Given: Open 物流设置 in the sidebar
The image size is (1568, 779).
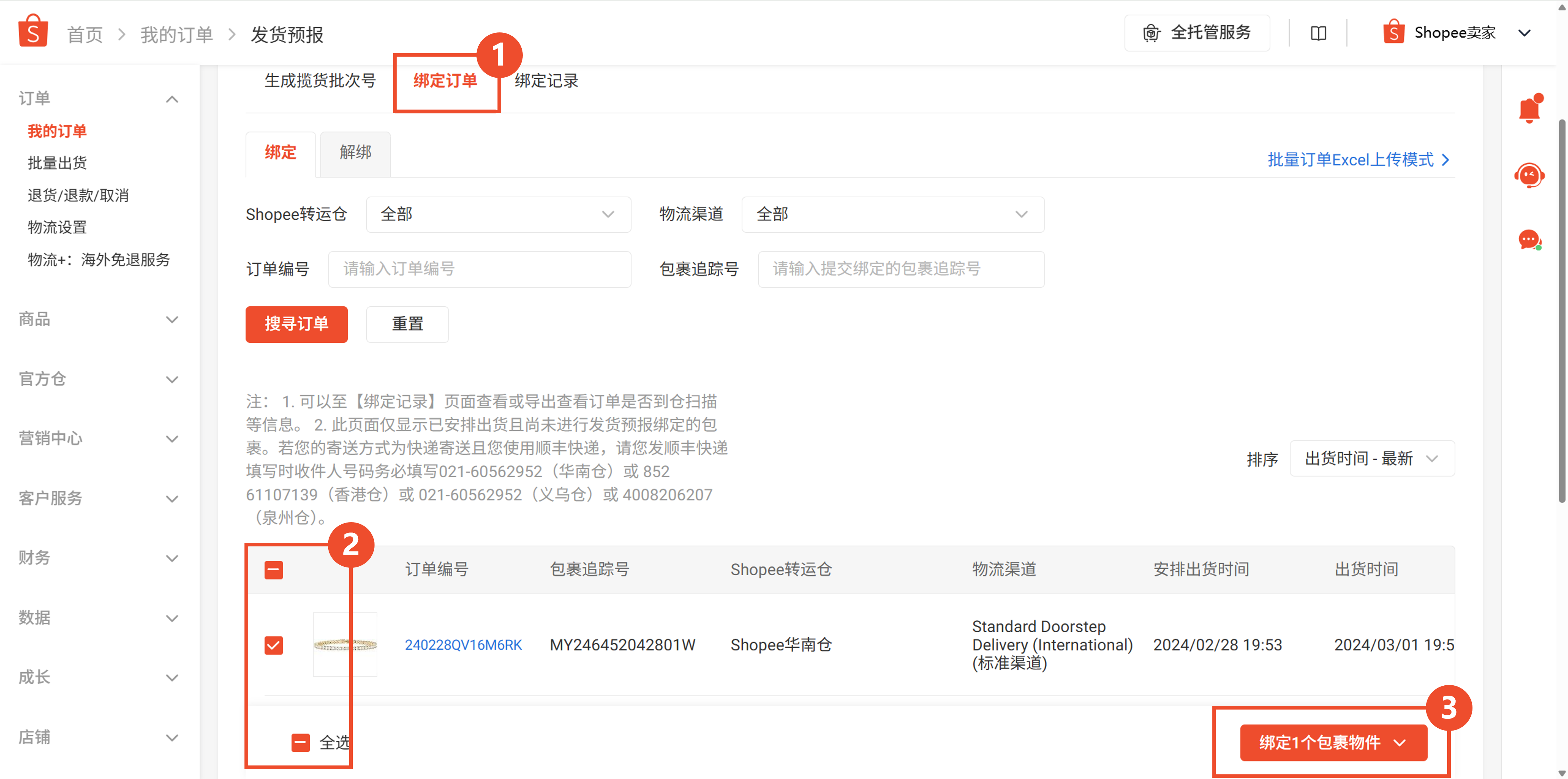Looking at the screenshot, I should 57,228.
